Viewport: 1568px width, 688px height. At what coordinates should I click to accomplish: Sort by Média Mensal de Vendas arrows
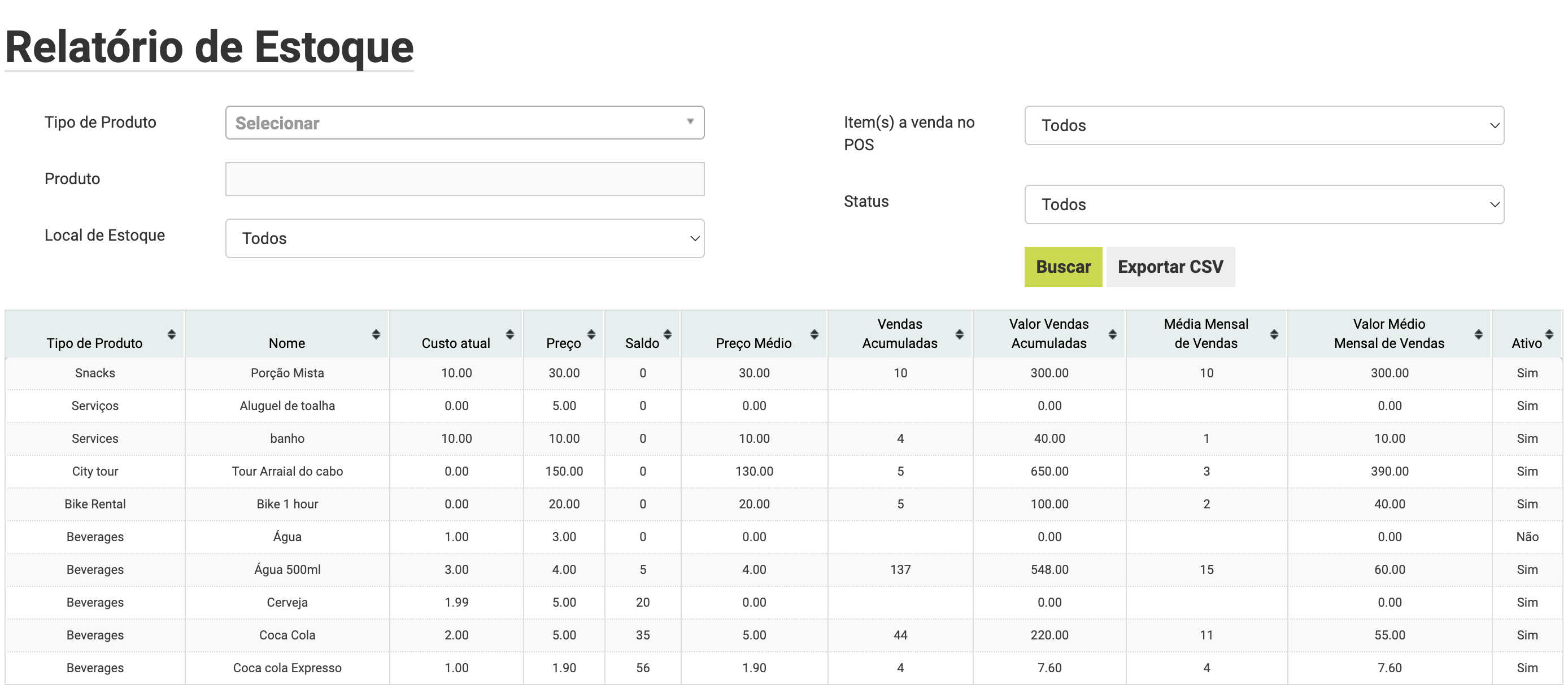coord(1274,334)
